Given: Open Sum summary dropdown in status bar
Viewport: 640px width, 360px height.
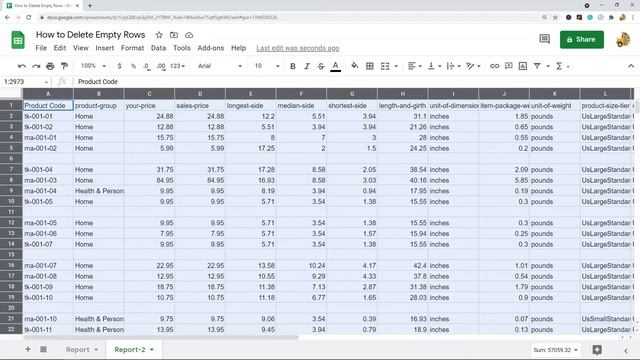Looking at the screenshot, I should pos(556,350).
